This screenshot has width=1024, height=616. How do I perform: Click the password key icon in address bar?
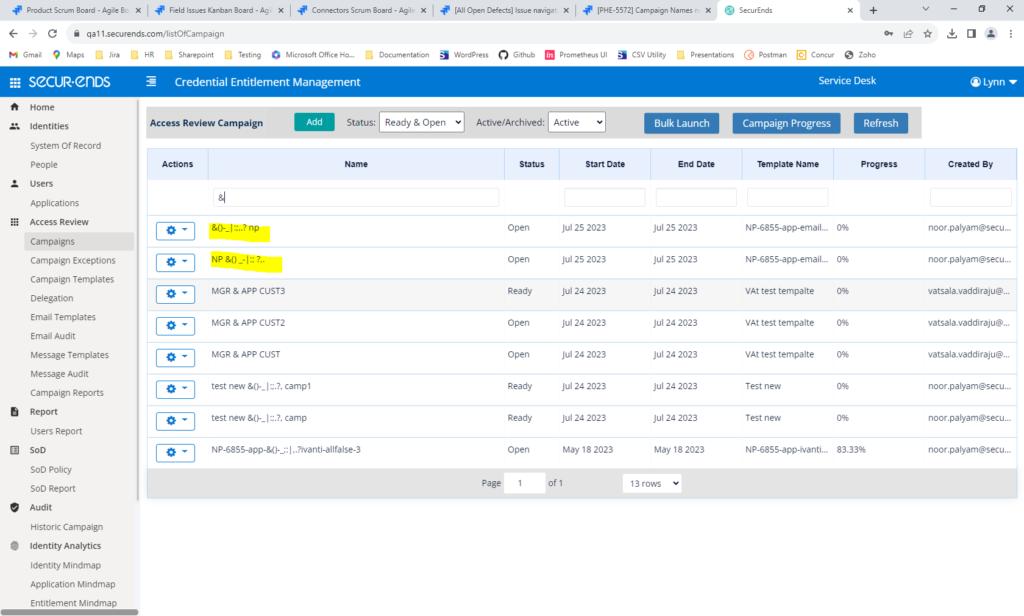tap(888, 33)
